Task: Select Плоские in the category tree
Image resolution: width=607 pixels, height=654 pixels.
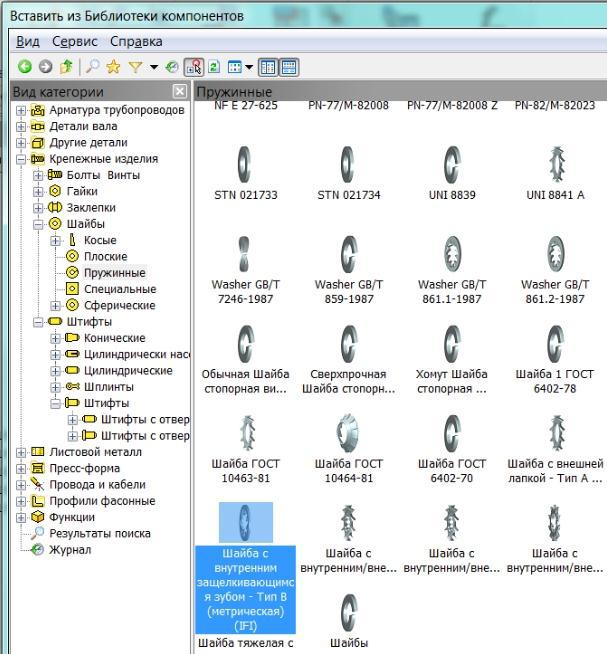Action: click(106, 257)
